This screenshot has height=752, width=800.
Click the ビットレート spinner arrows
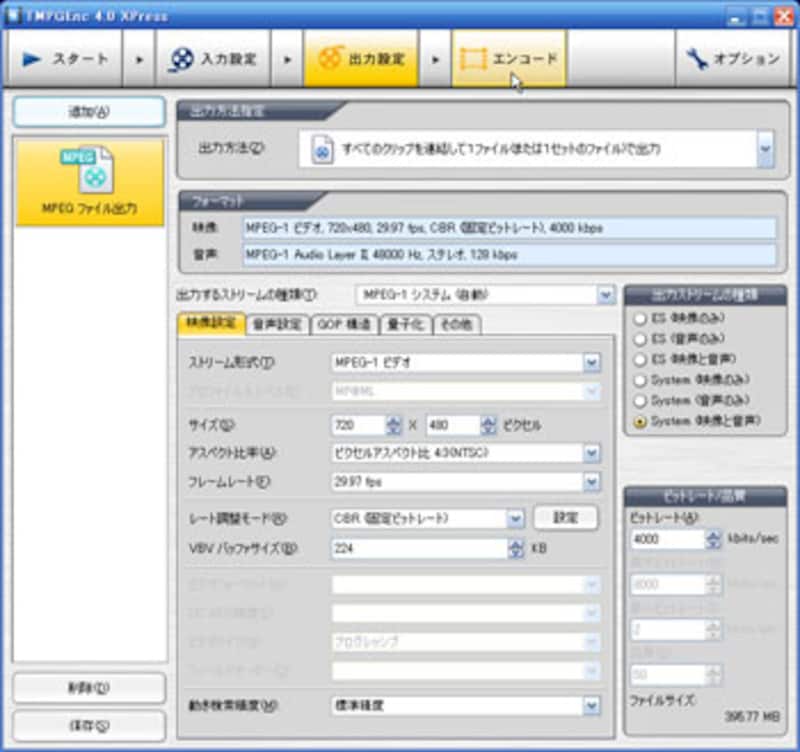coord(713,540)
